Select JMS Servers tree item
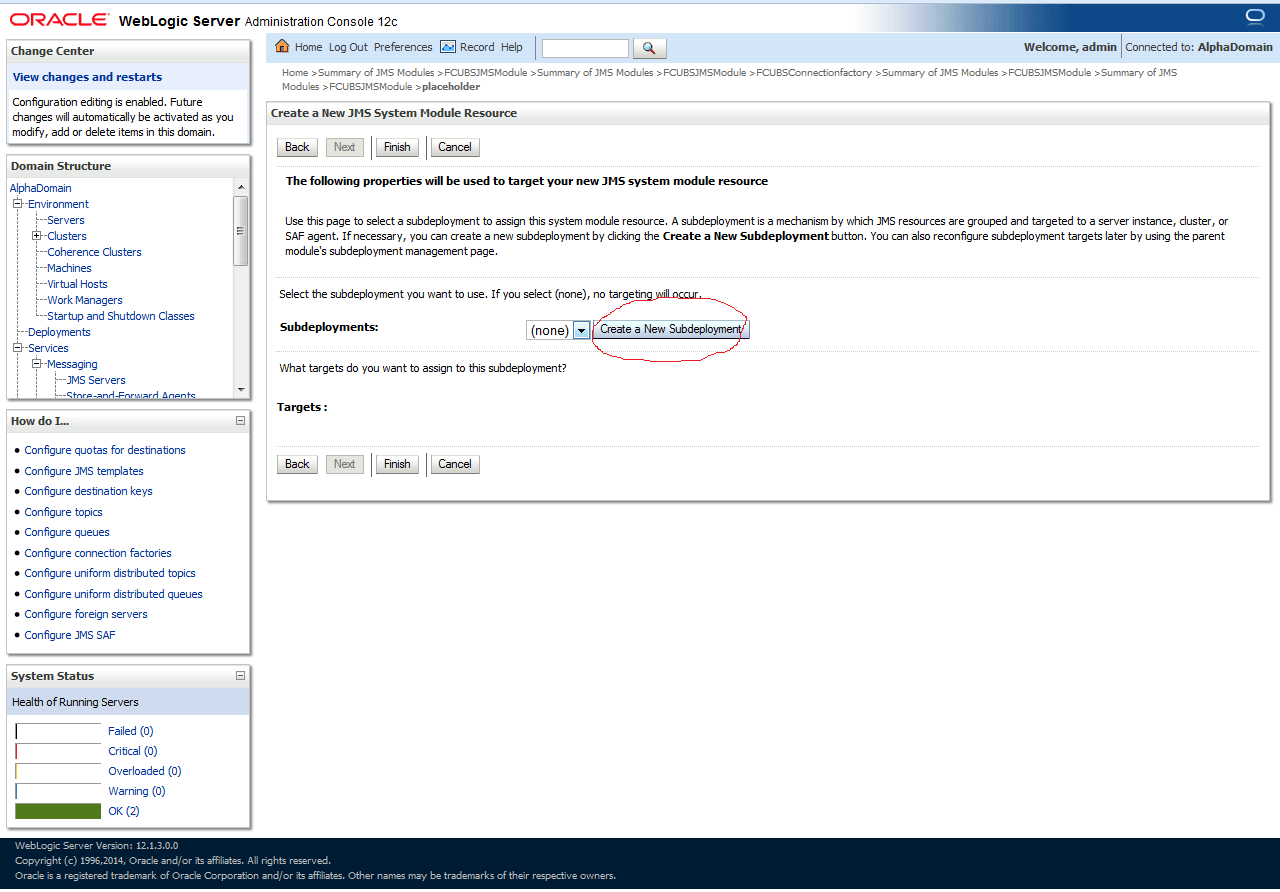Viewport: 1280px width, 892px height. (96, 380)
